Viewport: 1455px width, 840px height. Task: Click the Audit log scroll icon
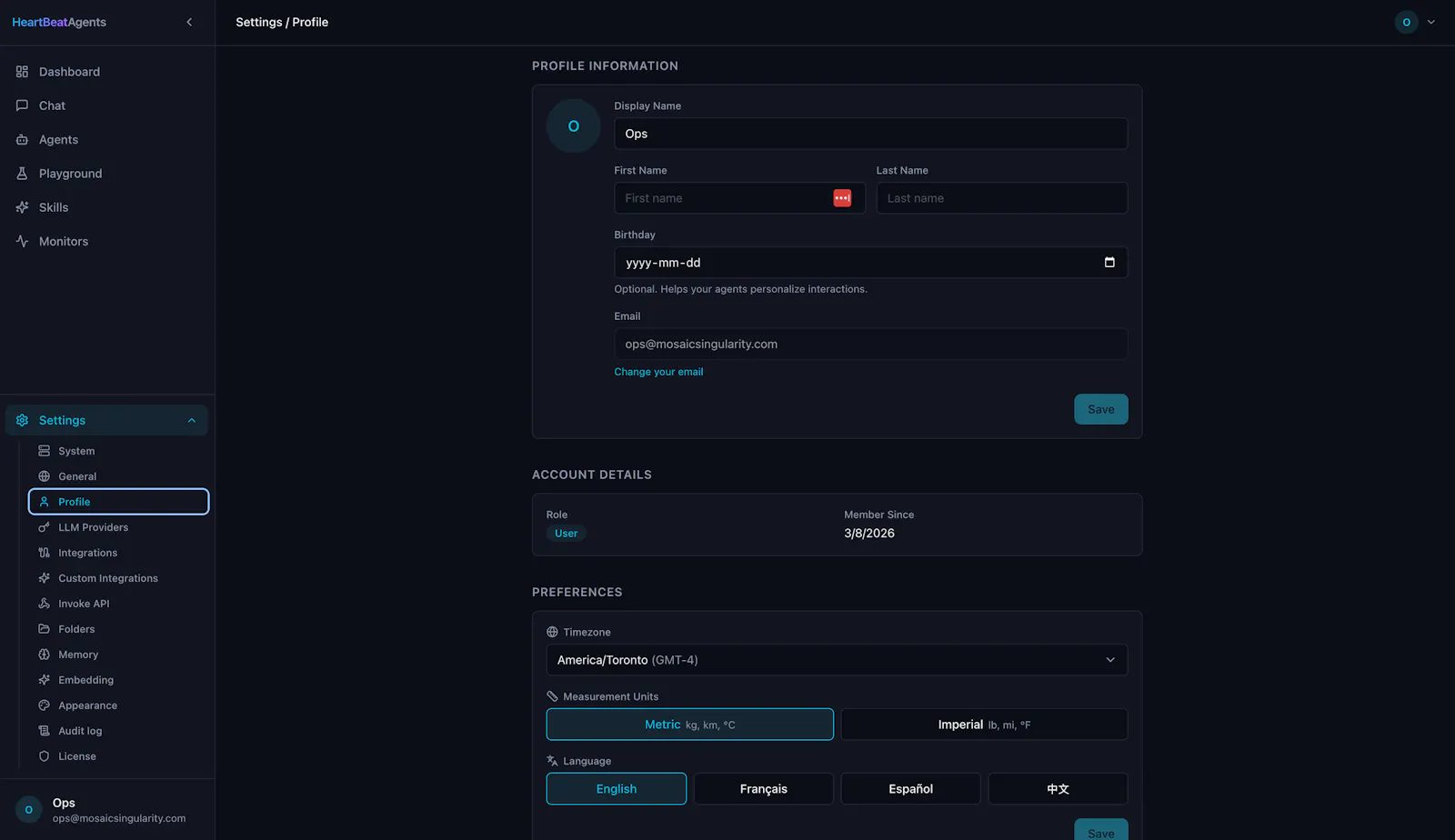point(44,731)
